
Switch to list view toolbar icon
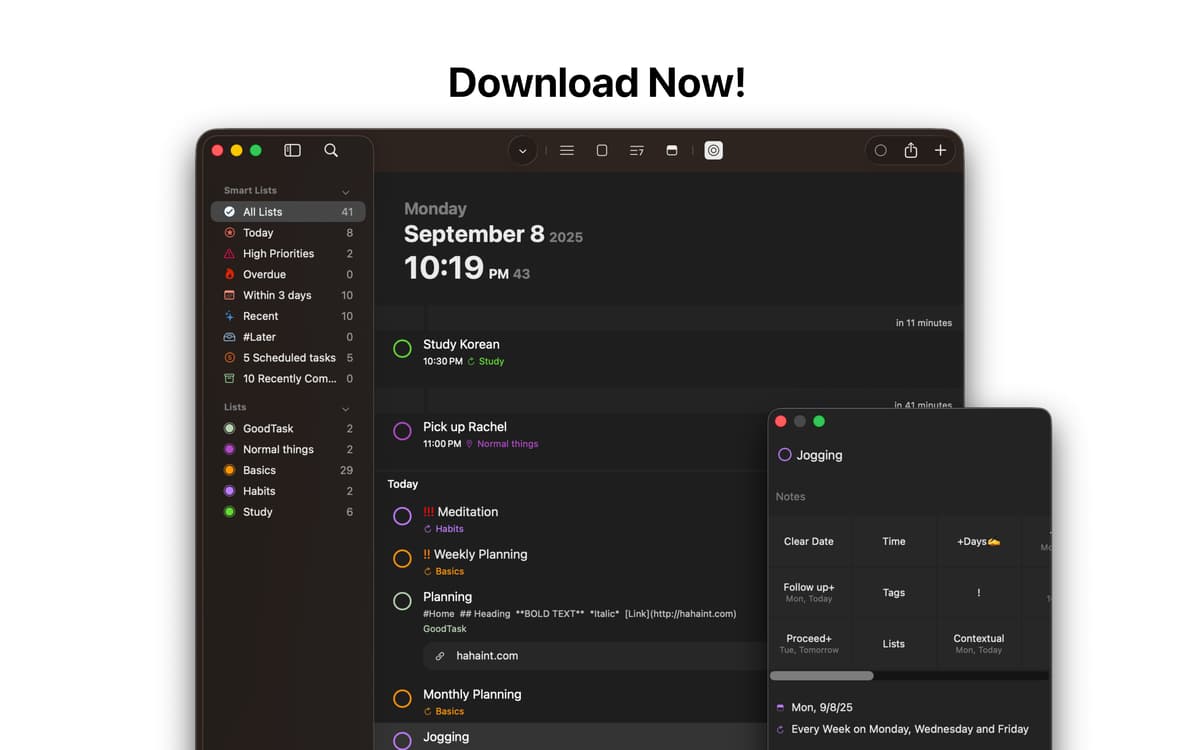click(567, 150)
